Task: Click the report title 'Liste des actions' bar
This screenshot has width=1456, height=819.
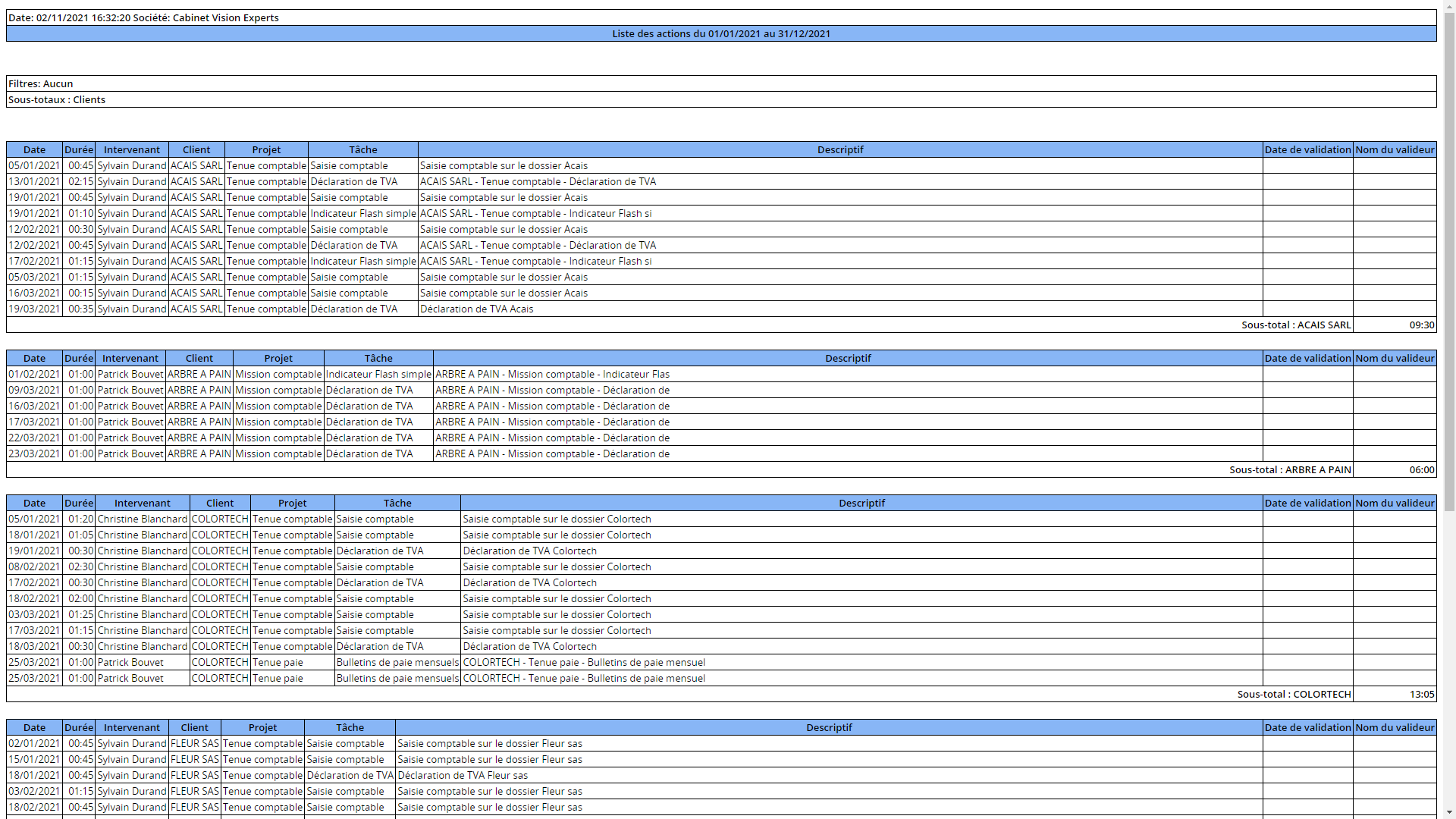Action: [720, 33]
